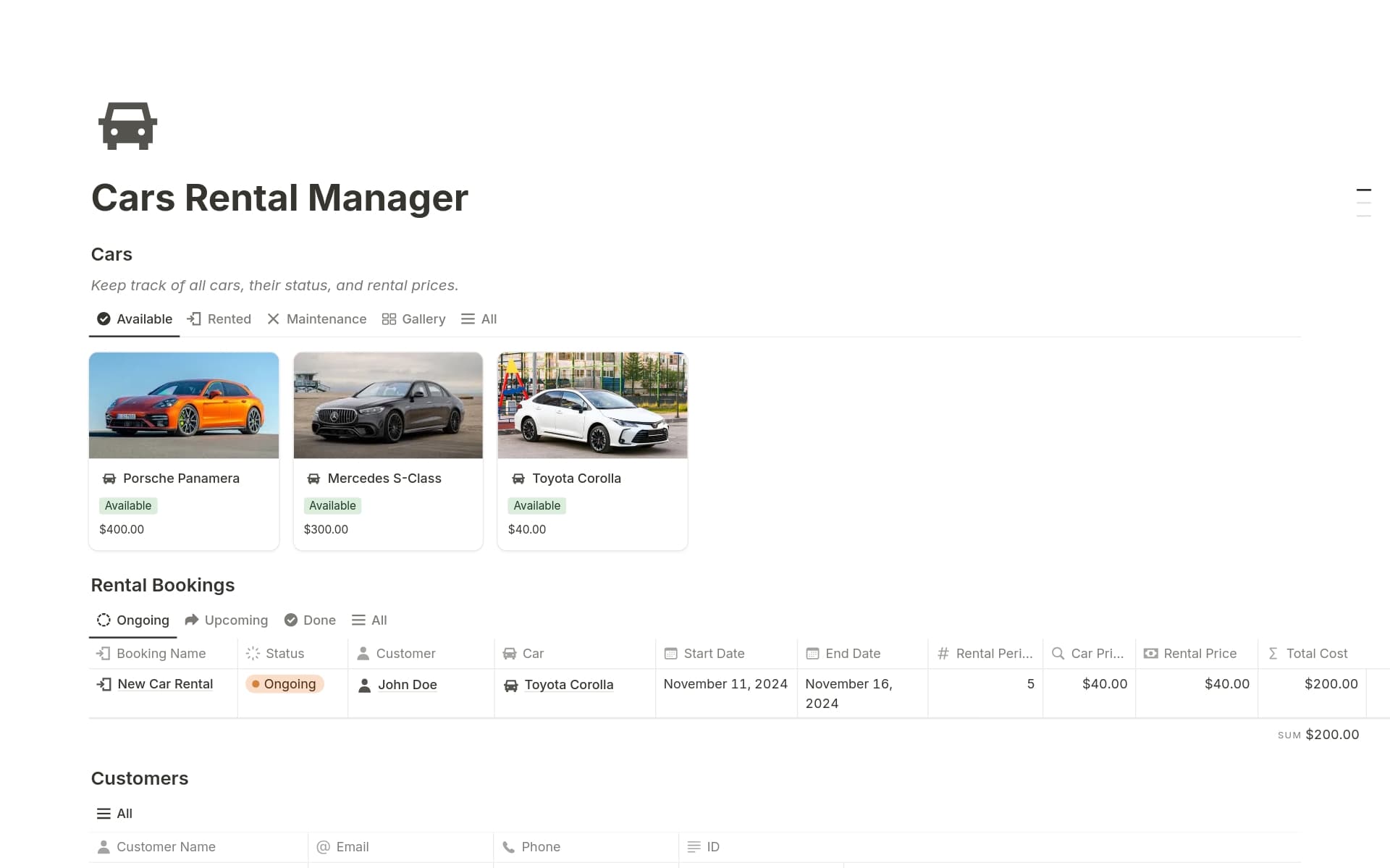
Task: Click the banknote icon on the Rental Price column
Action: [x=1151, y=653]
